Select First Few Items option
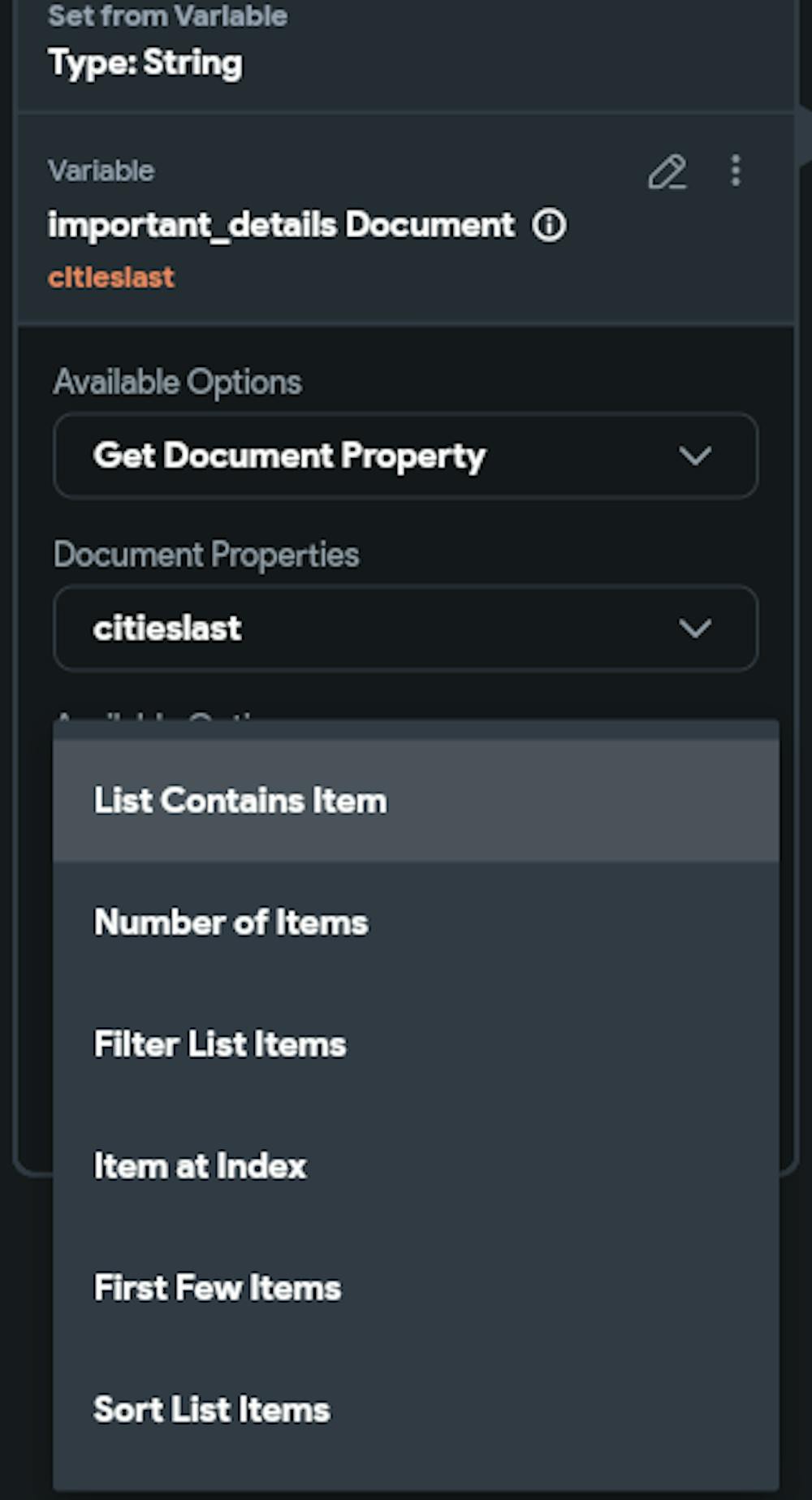 [x=218, y=1287]
